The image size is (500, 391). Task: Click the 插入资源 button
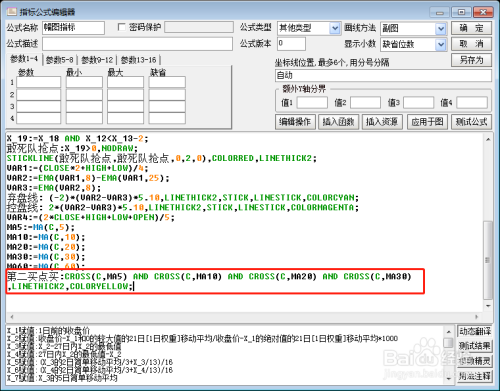click(382, 122)
